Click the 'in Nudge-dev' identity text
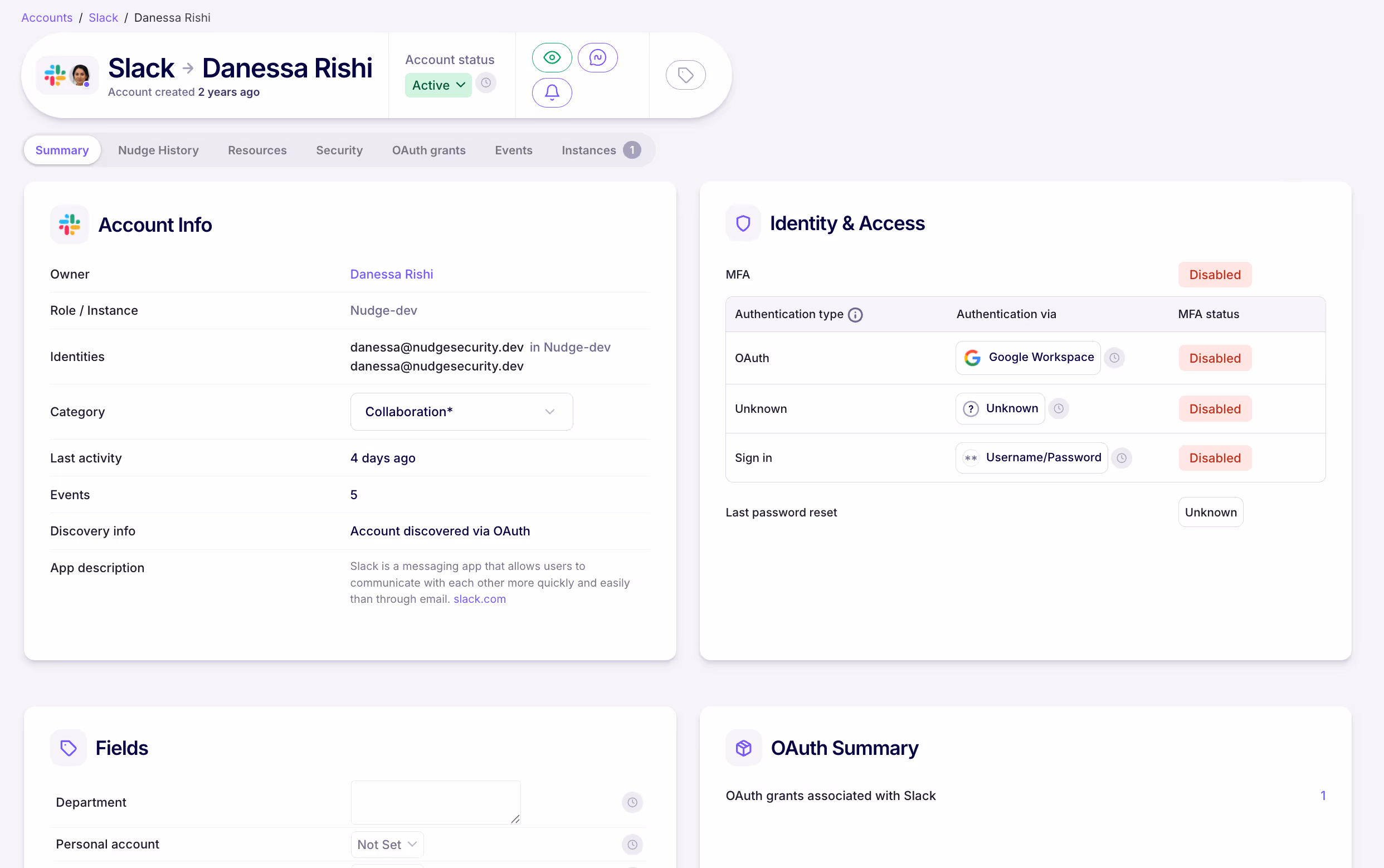The height and width of the screenshot is (868, 1384). 569,347
